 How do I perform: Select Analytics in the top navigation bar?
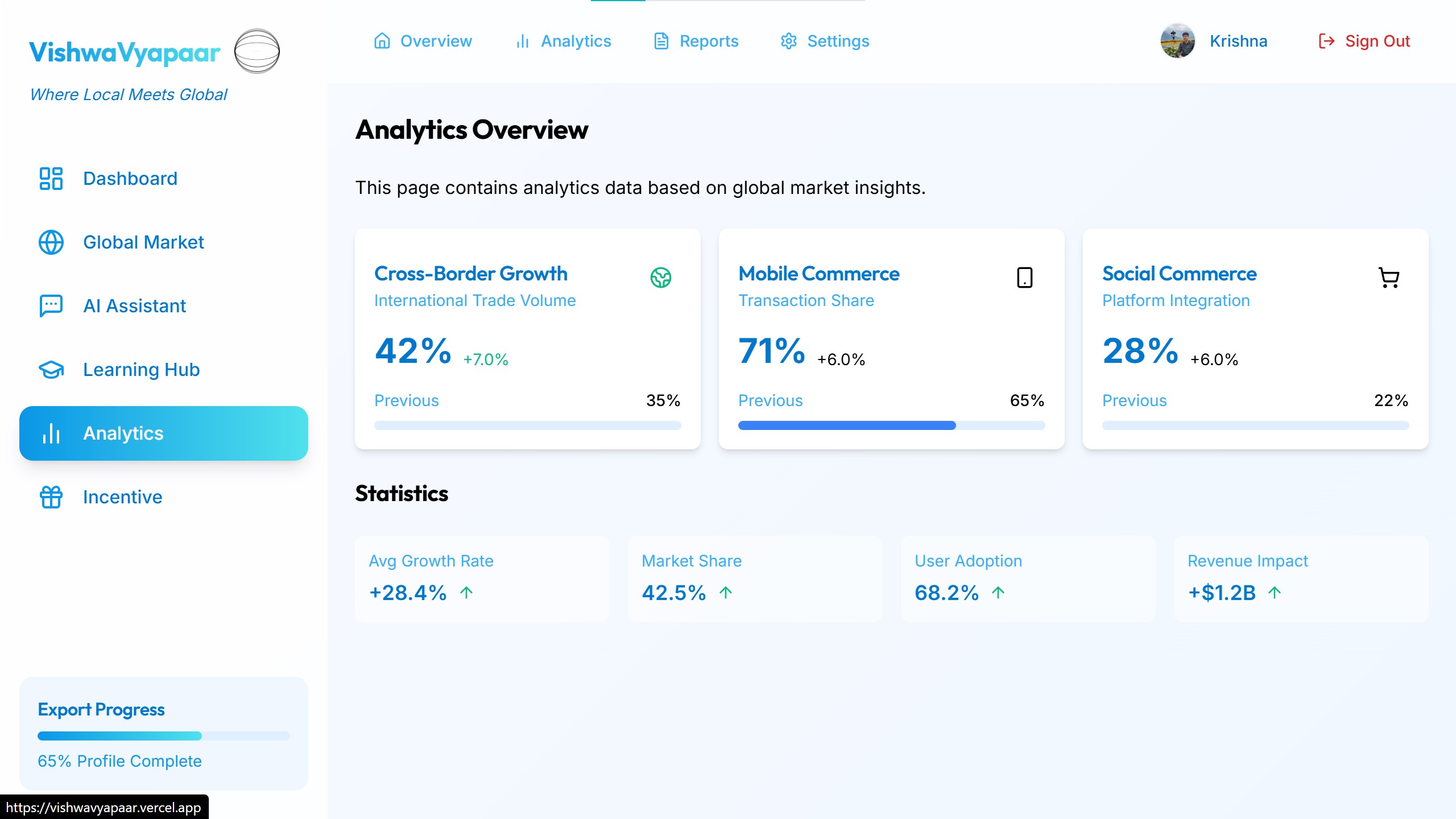(x=563, y=41)
